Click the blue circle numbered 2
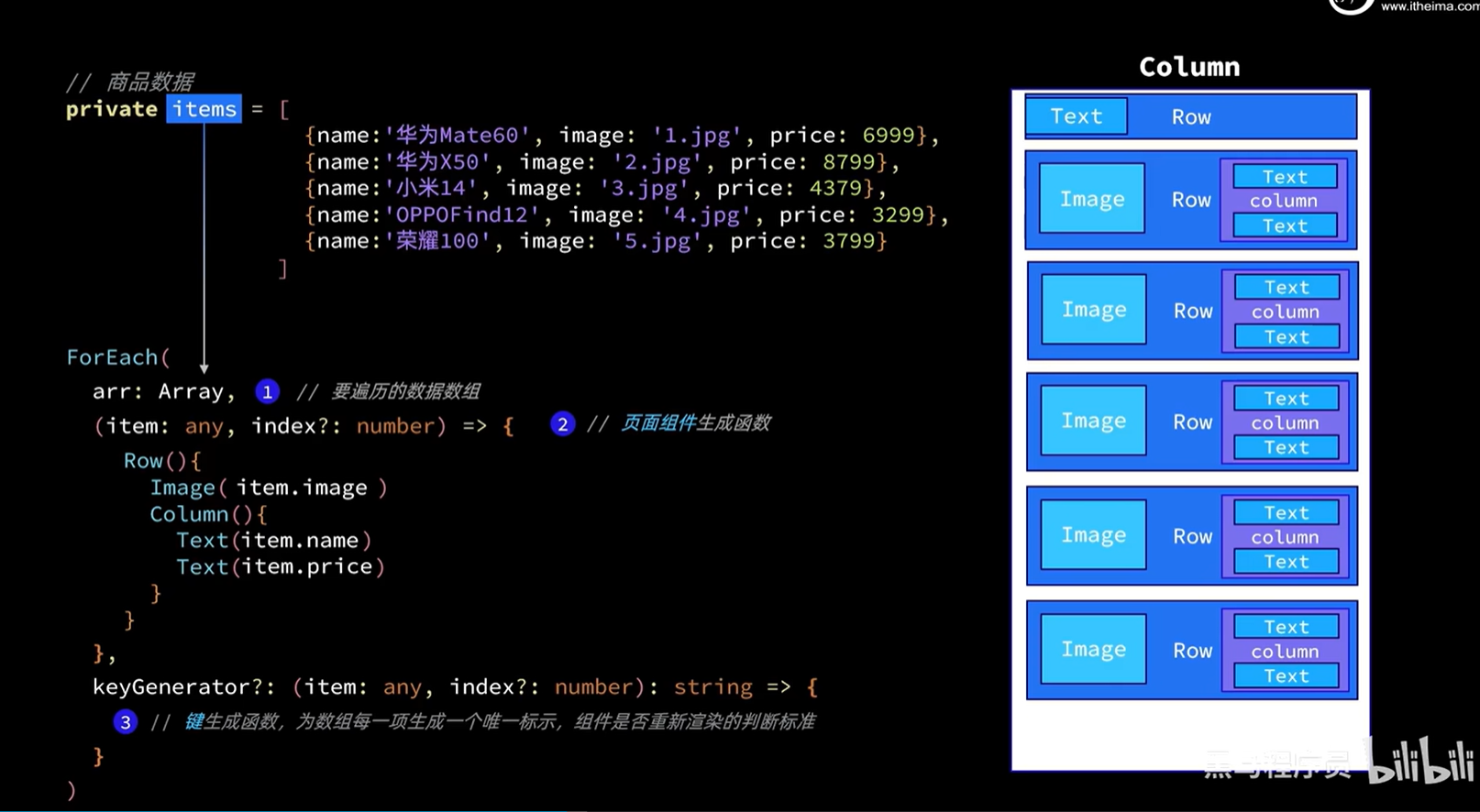1480x812 pixels. [x=562, y=423]
